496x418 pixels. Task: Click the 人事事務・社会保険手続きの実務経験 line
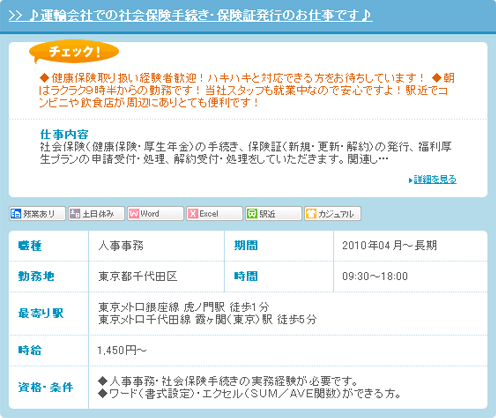(x=228, y=381)
